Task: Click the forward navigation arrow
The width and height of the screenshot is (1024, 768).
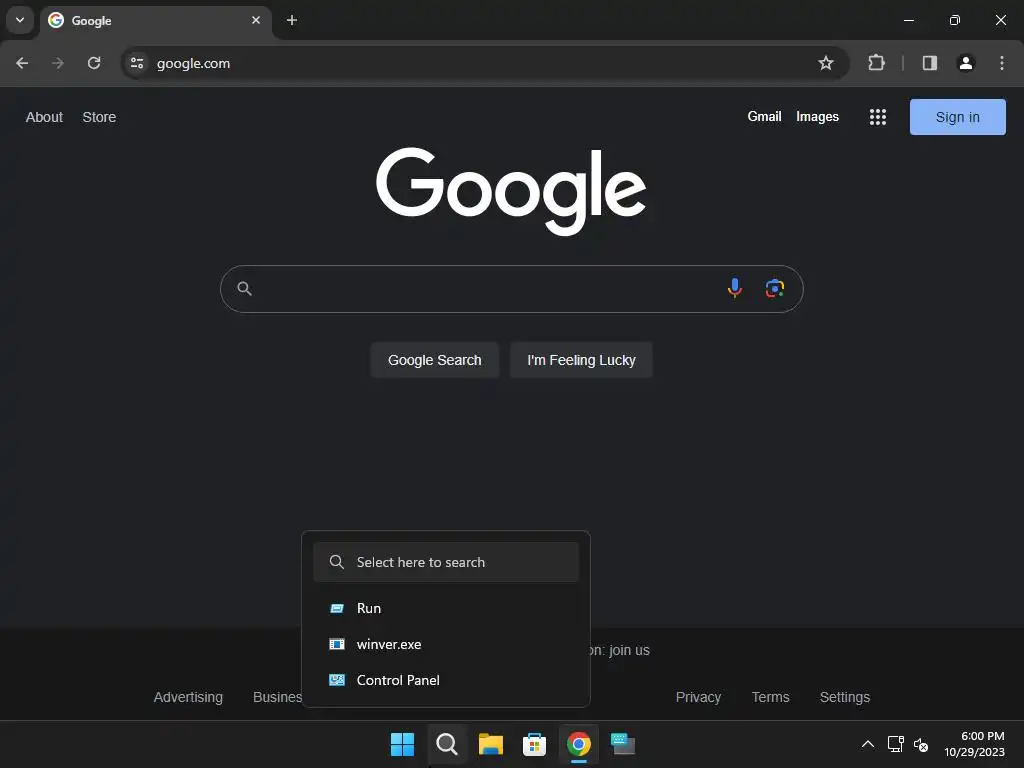Action: click(x=58, y=63)
